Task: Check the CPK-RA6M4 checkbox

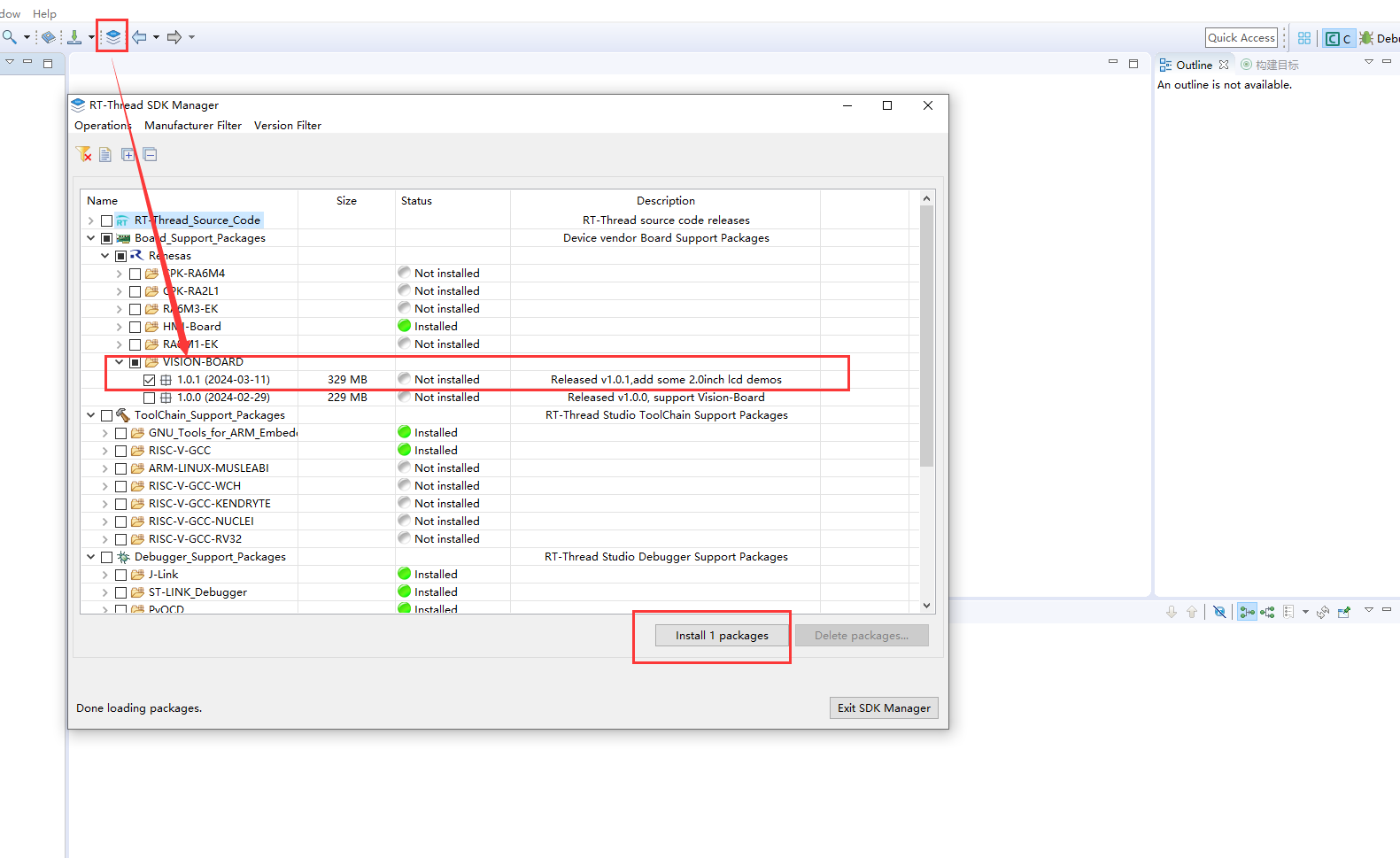Action: point(135,274)
